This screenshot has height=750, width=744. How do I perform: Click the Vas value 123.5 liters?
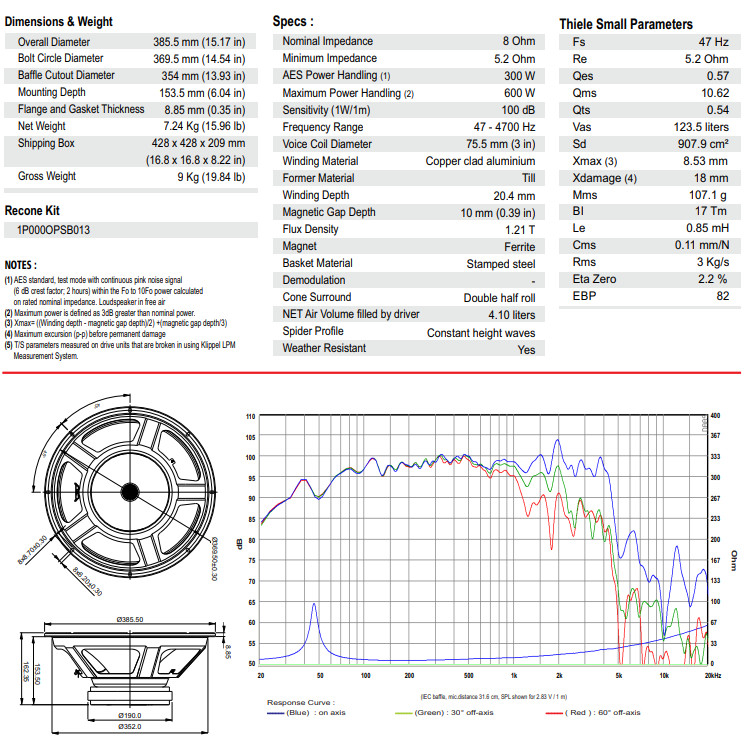pyautogui.click(x=701, y=127)
